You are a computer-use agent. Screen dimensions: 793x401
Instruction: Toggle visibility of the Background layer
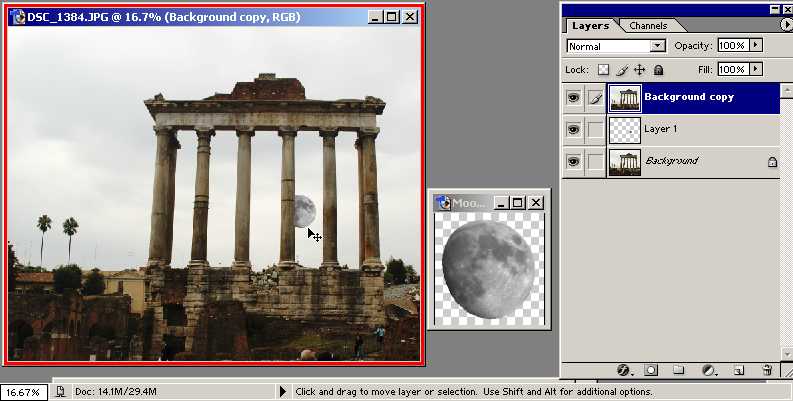coord(573,161)
